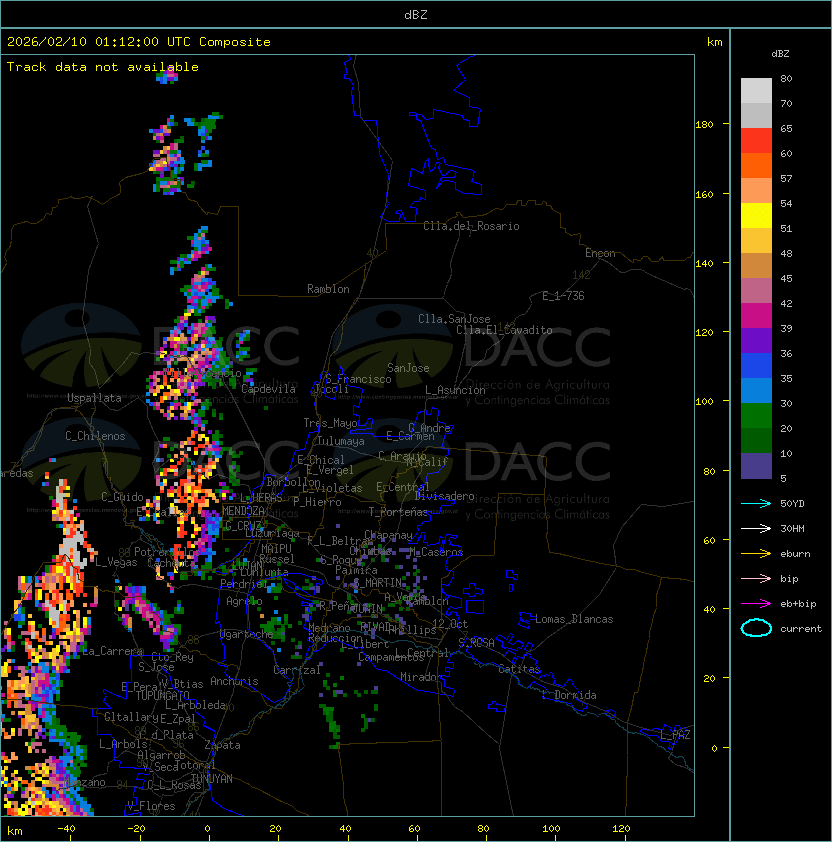832x842 pixels.
Task: Select the light gray 70–80 dBZ swatch
Action: tap(756, 90)
